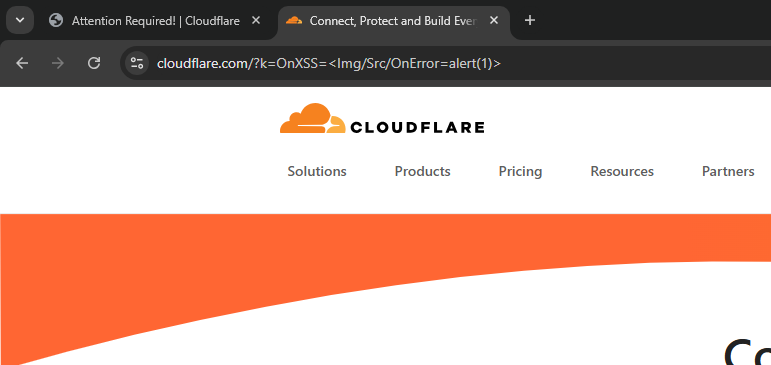Open the Resources menu
The height and width of the screenshot is (365, 771).
[x=622, y=171]
